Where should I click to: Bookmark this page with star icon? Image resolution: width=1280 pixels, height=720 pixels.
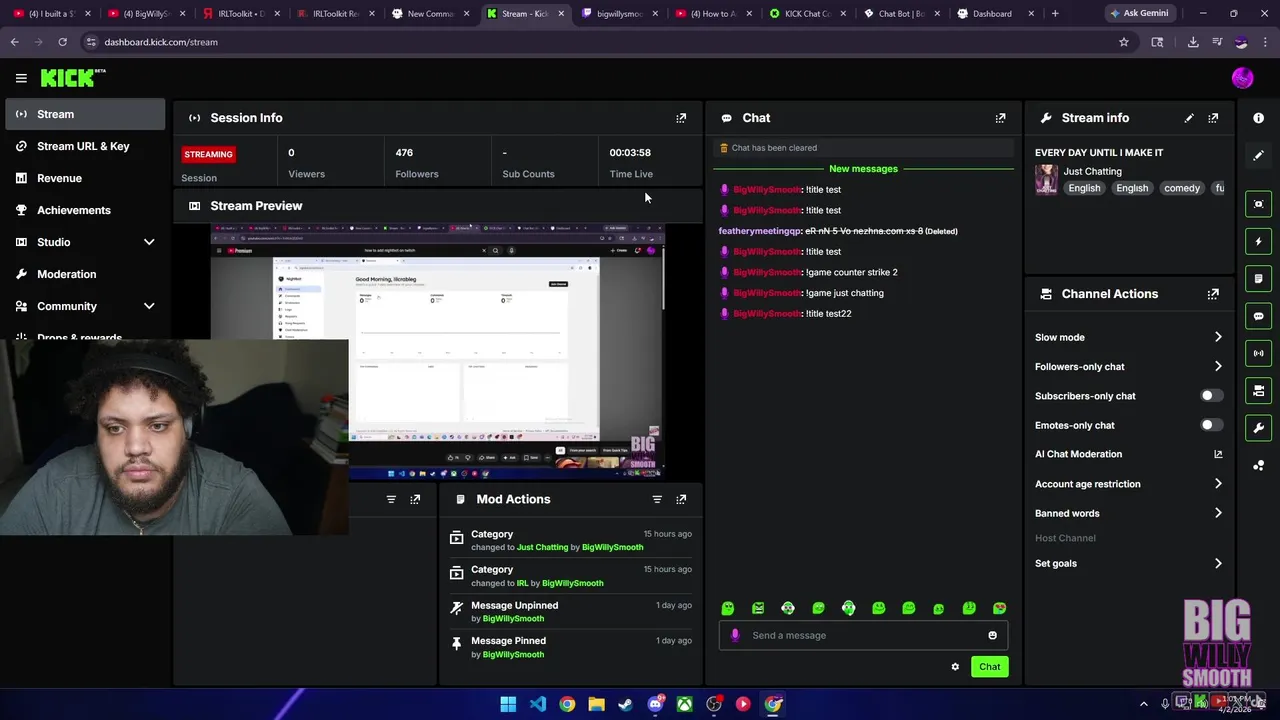(x=1124, y=42)
